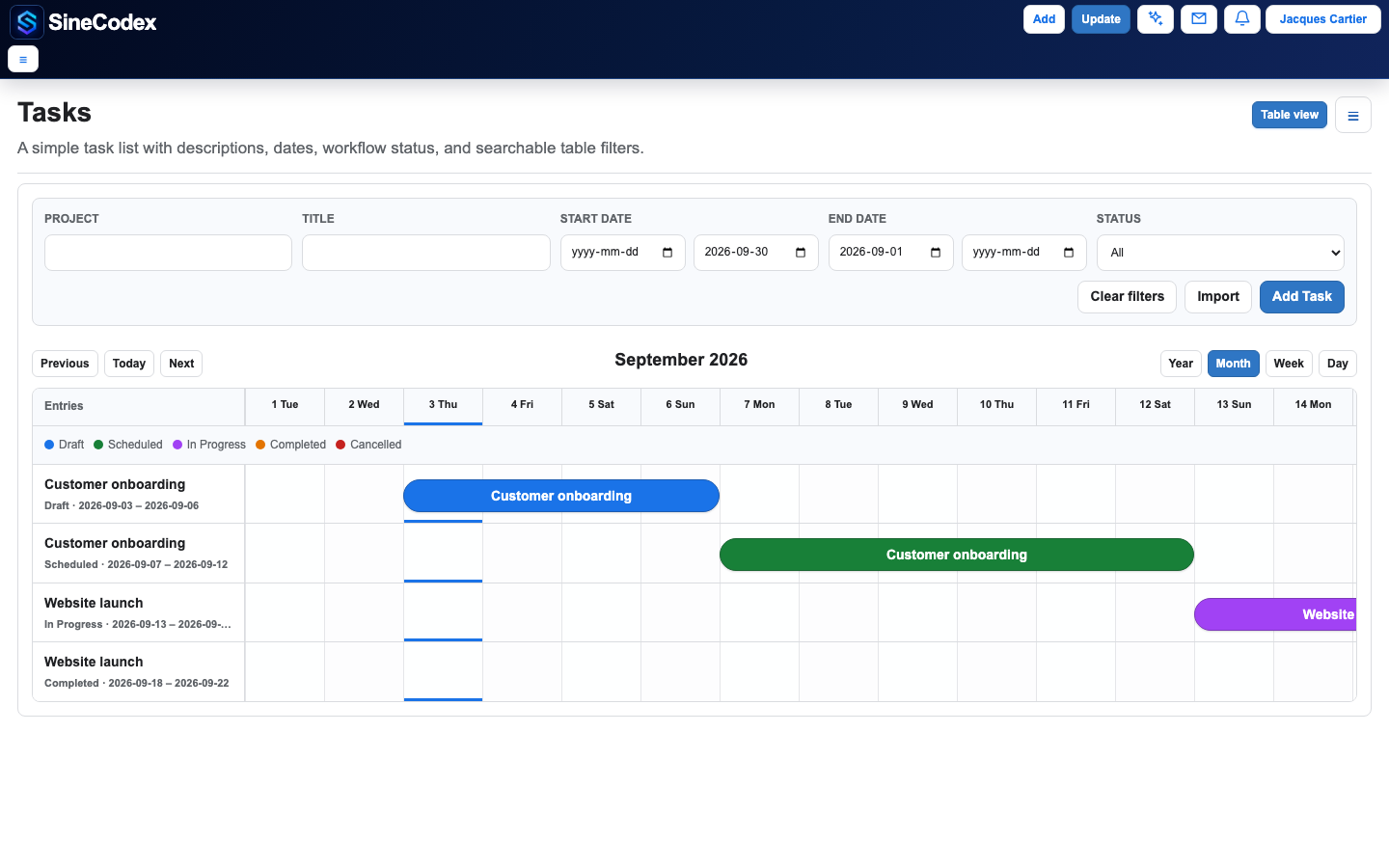Jump to Today
1389x868 pixels.
tap(129, 364)
